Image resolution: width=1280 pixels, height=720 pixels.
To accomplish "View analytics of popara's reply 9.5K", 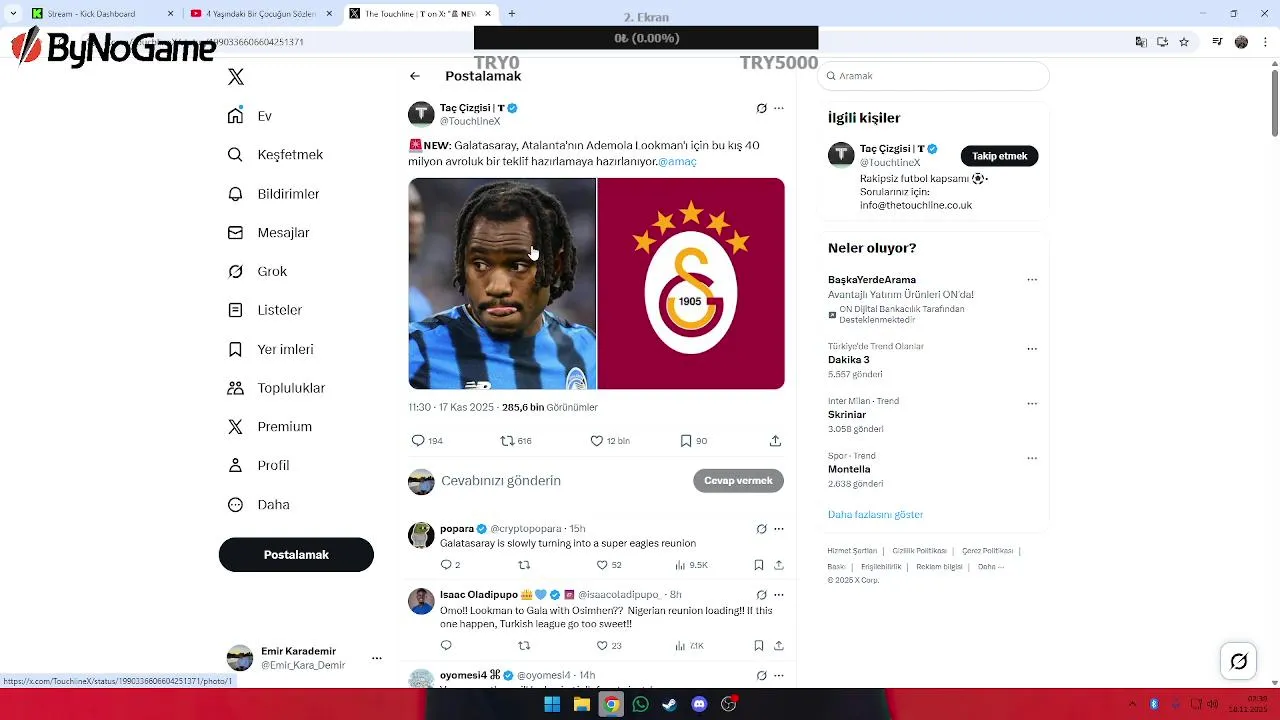I will click(691, 566).
